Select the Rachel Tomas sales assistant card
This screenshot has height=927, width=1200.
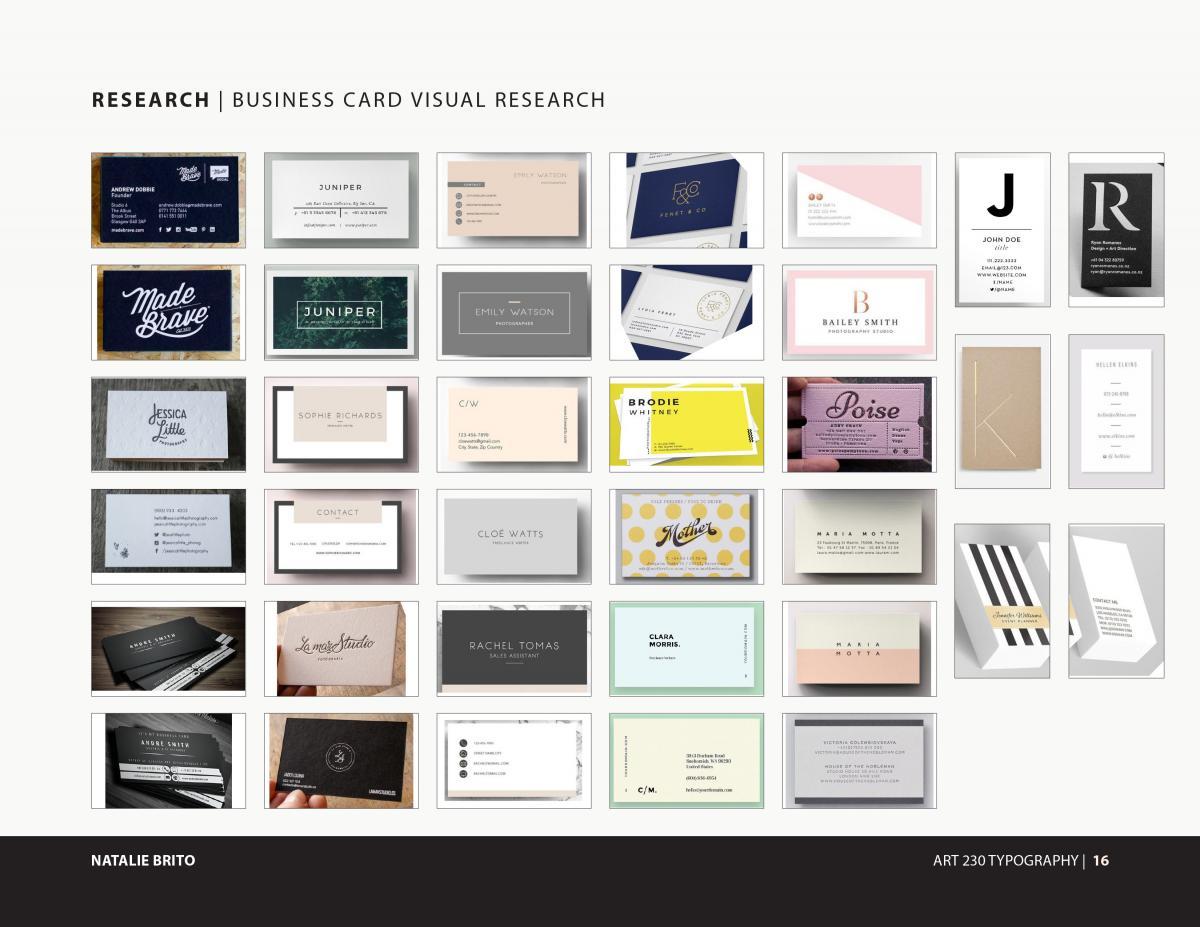(x=512, y=648)
